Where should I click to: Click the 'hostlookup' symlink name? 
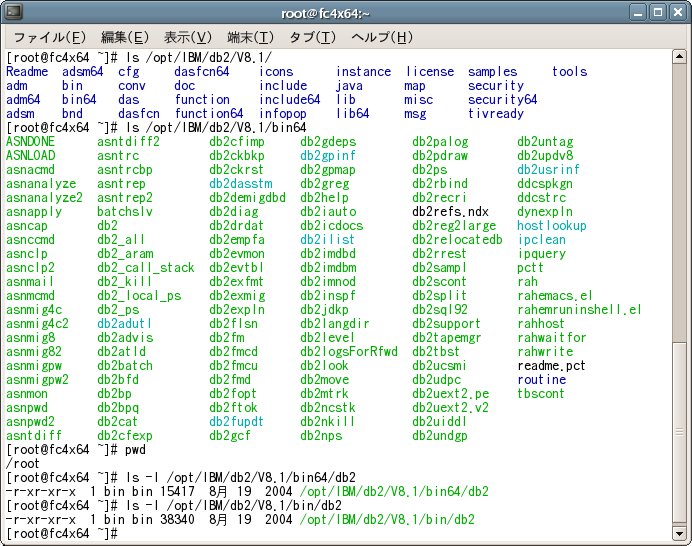pos(552,226)
